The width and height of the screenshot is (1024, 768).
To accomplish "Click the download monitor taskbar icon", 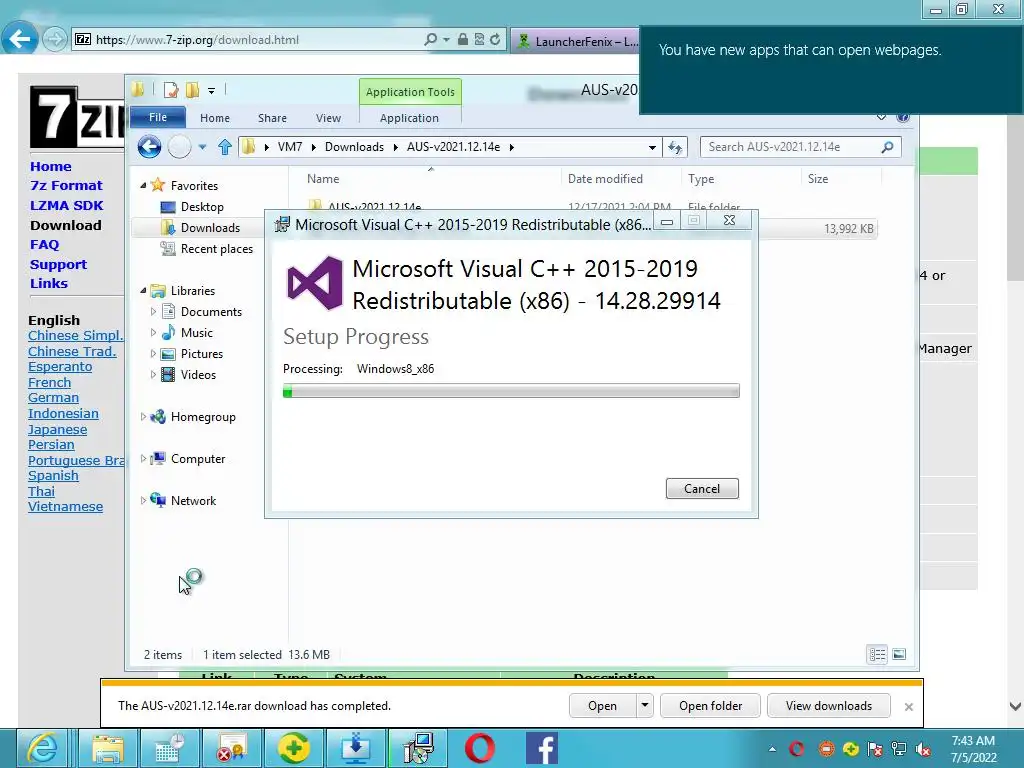I will click(356, 748).
